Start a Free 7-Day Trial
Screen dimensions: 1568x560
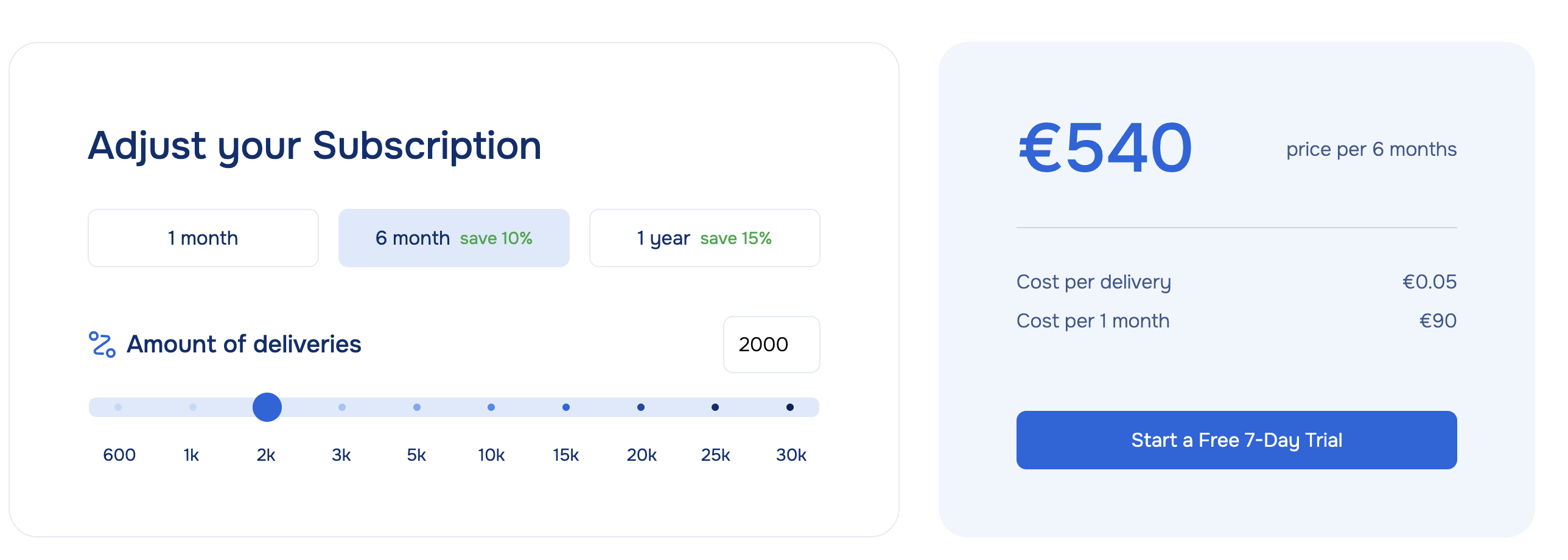[1237, 440]
